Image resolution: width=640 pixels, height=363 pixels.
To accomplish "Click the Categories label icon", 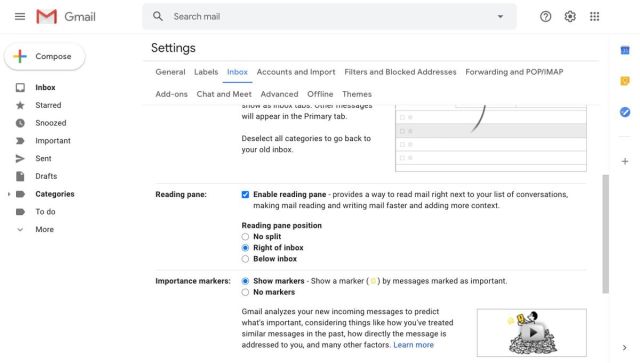I will point(20,194).
